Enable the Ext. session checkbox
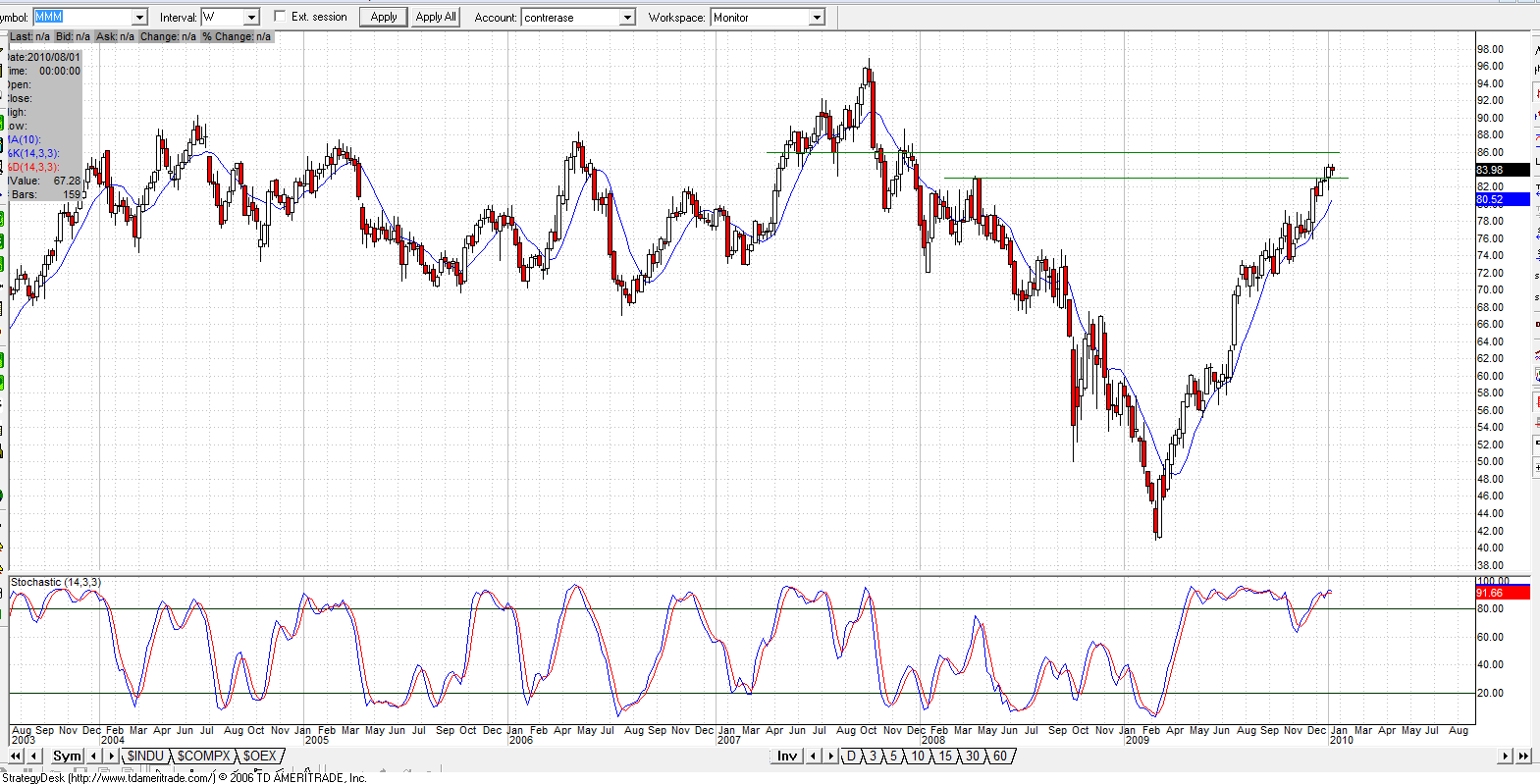The image size is (1540, 784). [x=280, y=17]
